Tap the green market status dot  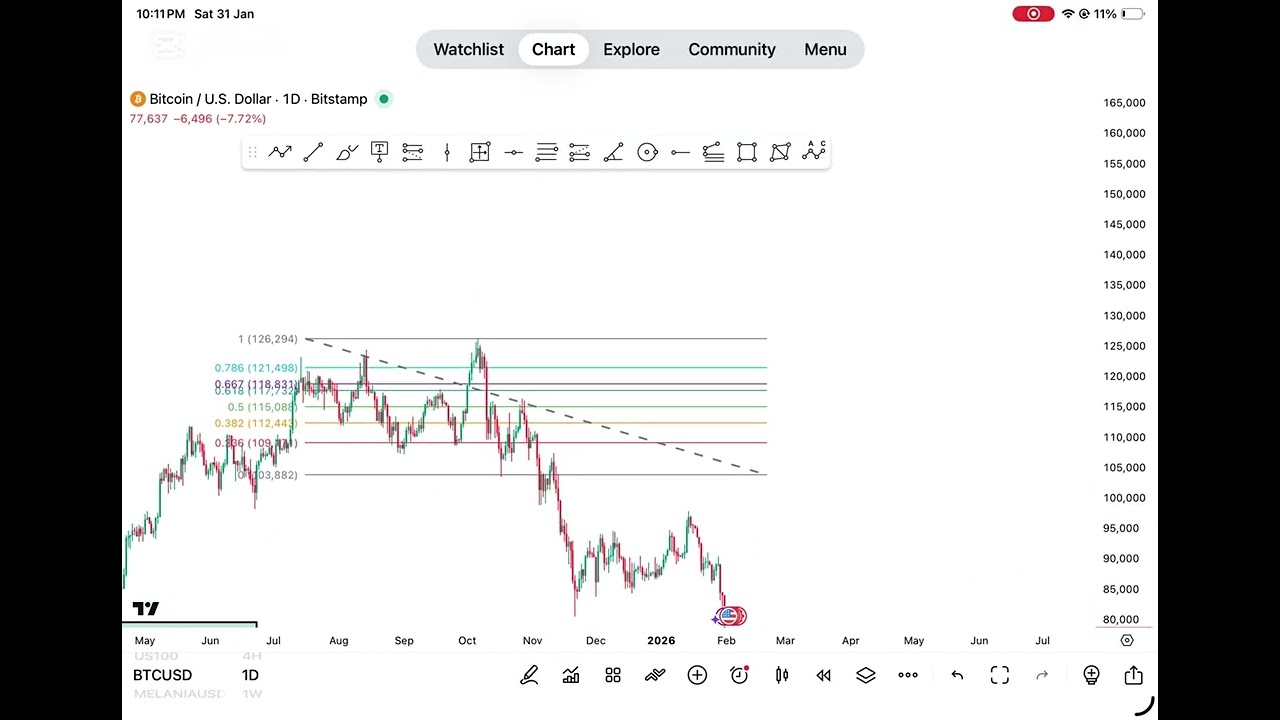(x=384, y=99)
